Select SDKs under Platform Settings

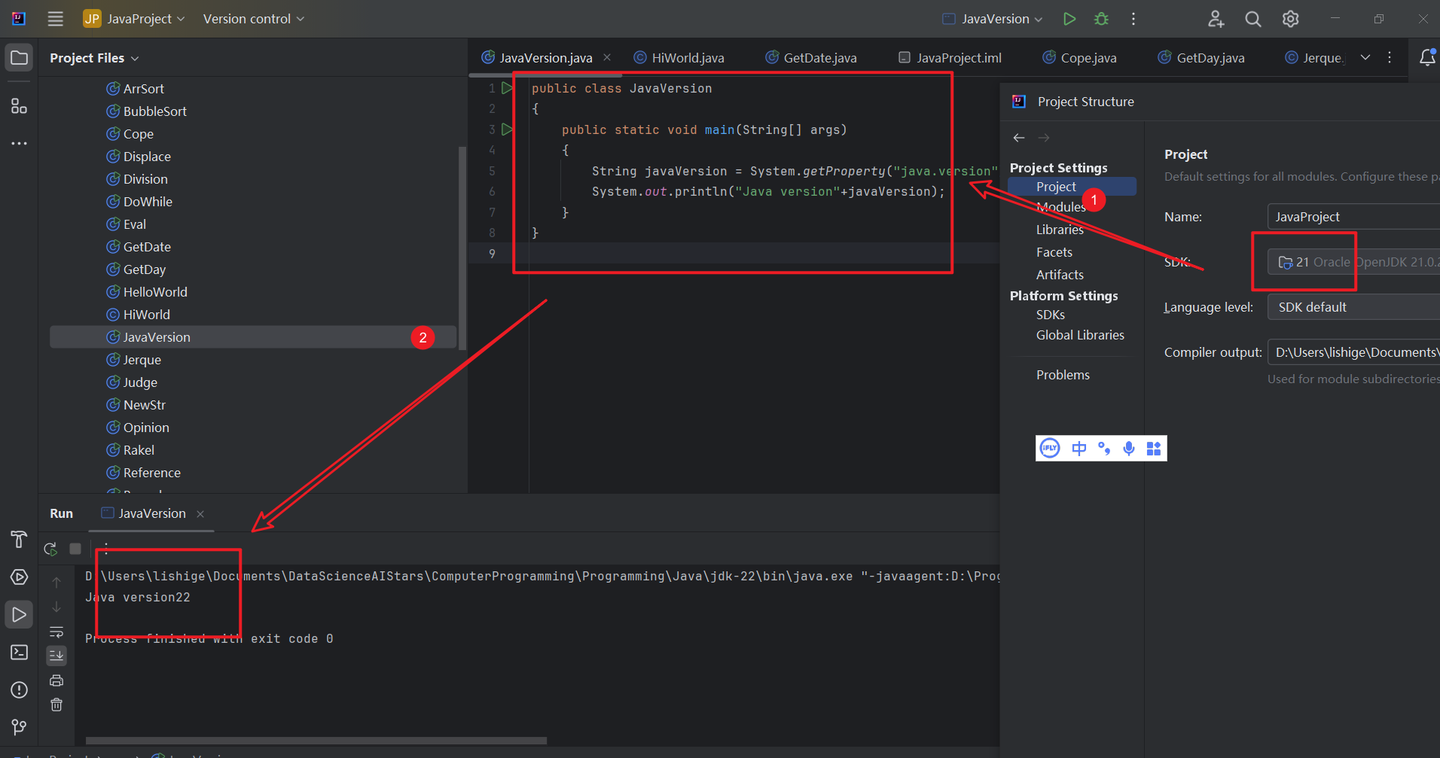(1050, 315)
